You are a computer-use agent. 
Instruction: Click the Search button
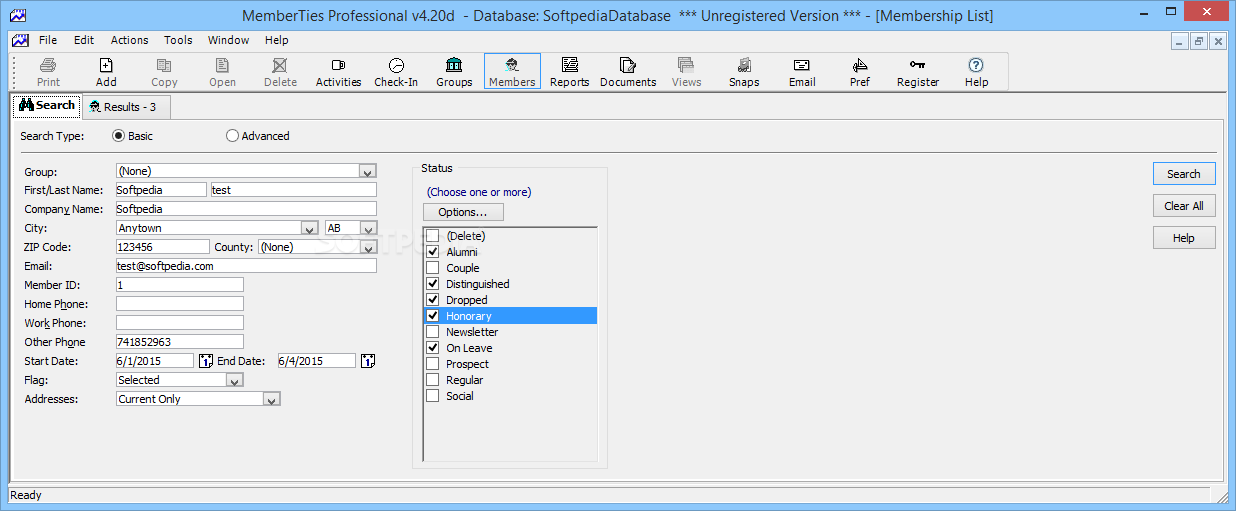coord(1184,174)
